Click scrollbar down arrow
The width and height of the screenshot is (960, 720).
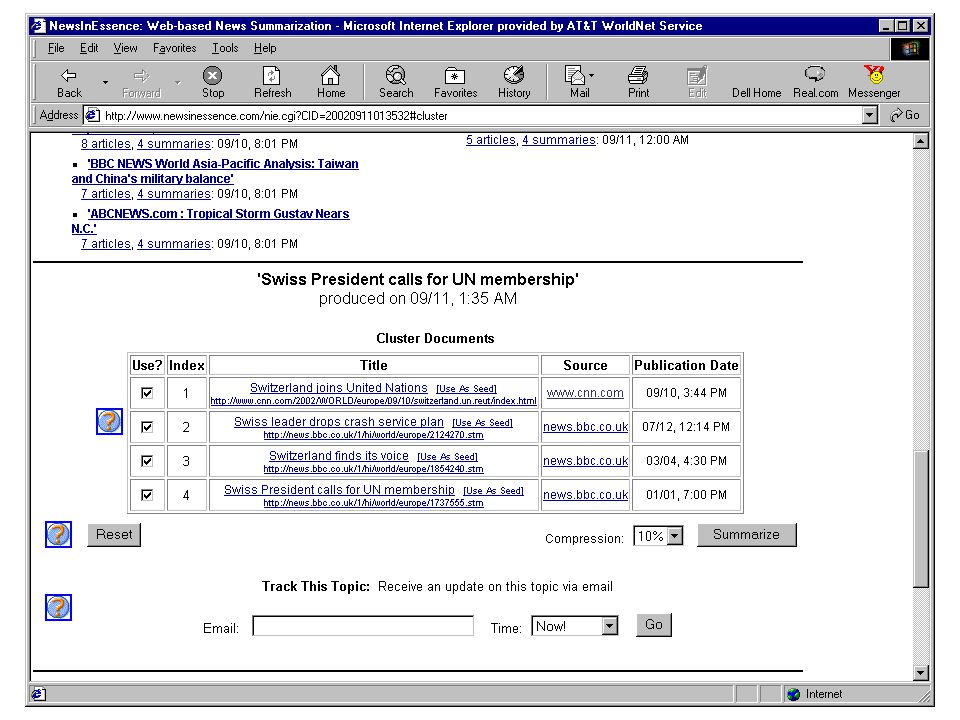pyautogui.click(x=920, y=673)
